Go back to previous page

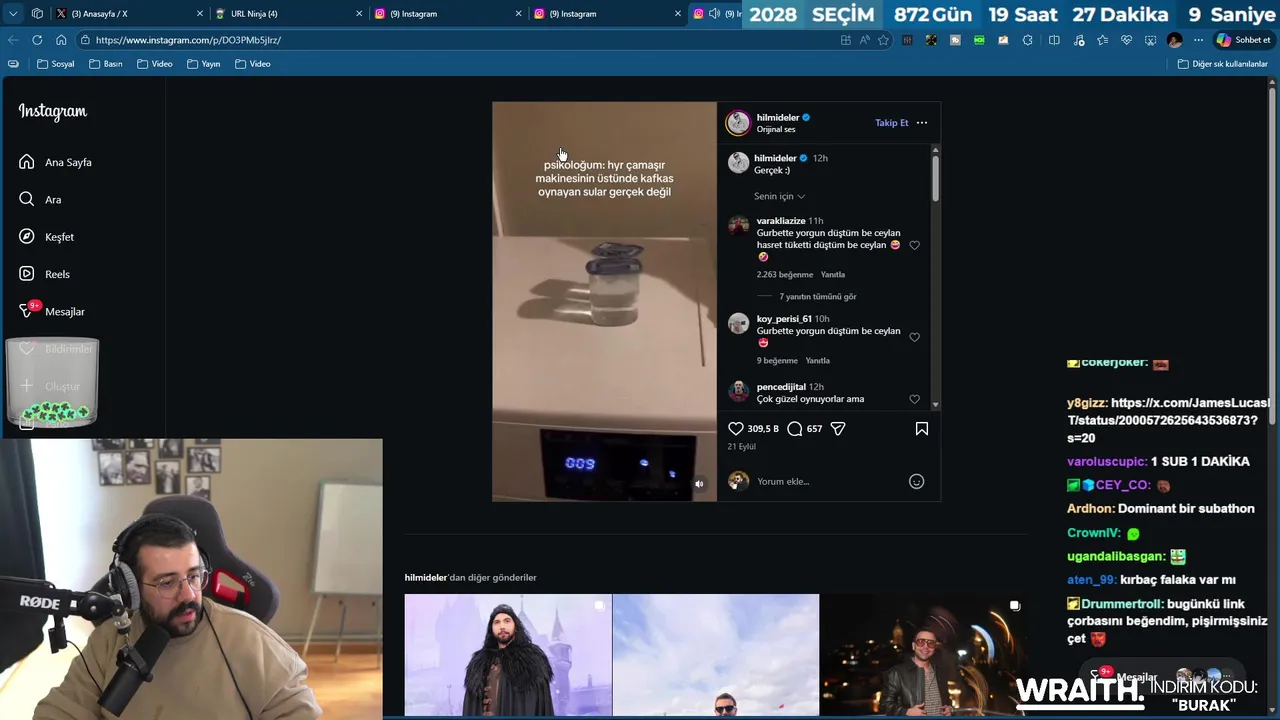(x=13, y=40)
